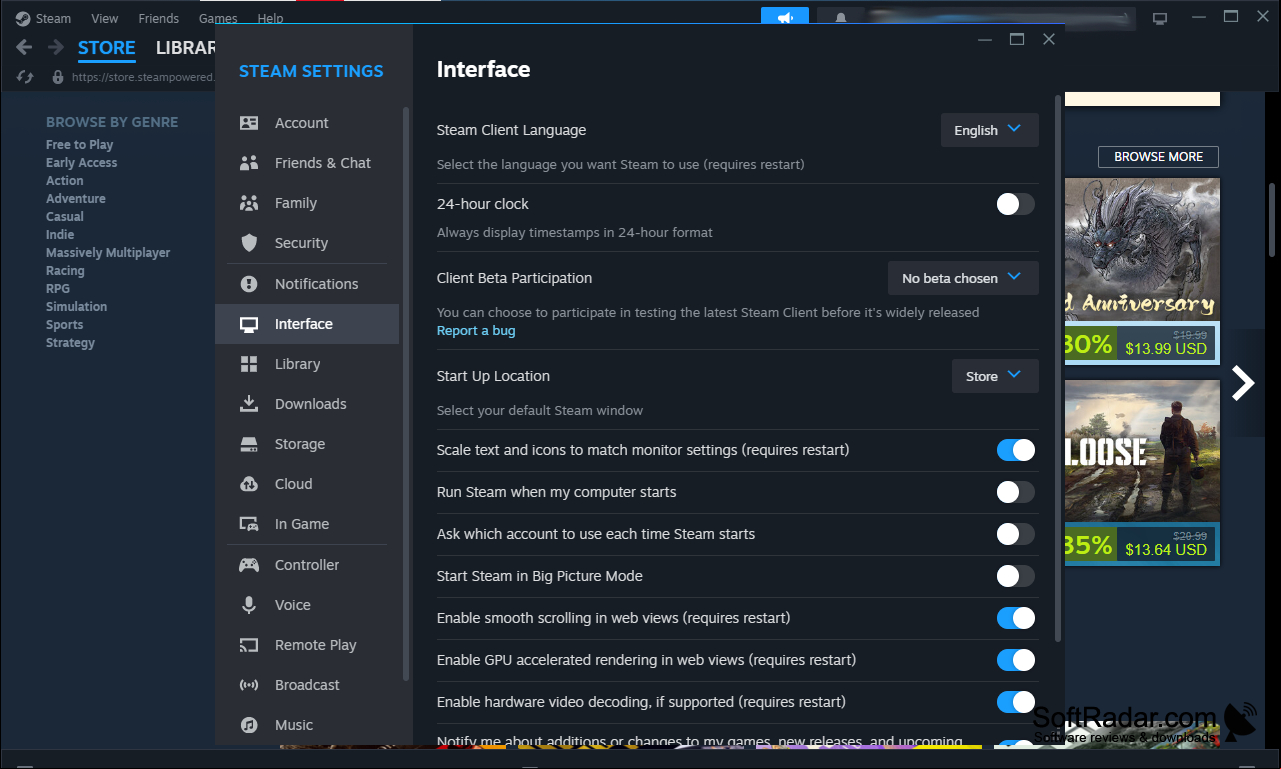Viewport: 1281px width, 769px height.
Task: Click the Friends & Chat people icon
Action: click(249, 163)
